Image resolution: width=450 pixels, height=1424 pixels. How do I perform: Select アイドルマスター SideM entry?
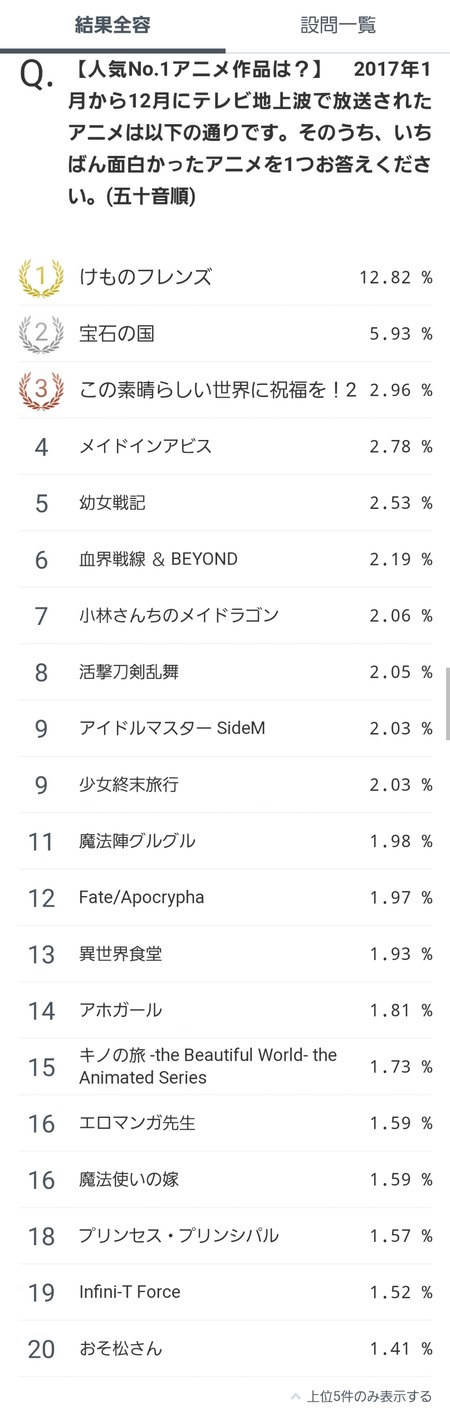225,728
